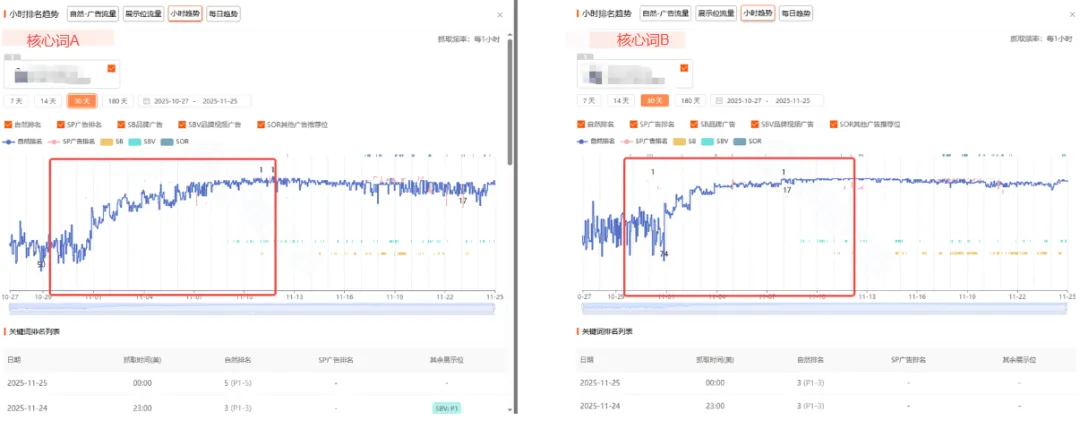Choose 7天 range in 核心词A panel
1080x429 pixels.
click(17, 101)
